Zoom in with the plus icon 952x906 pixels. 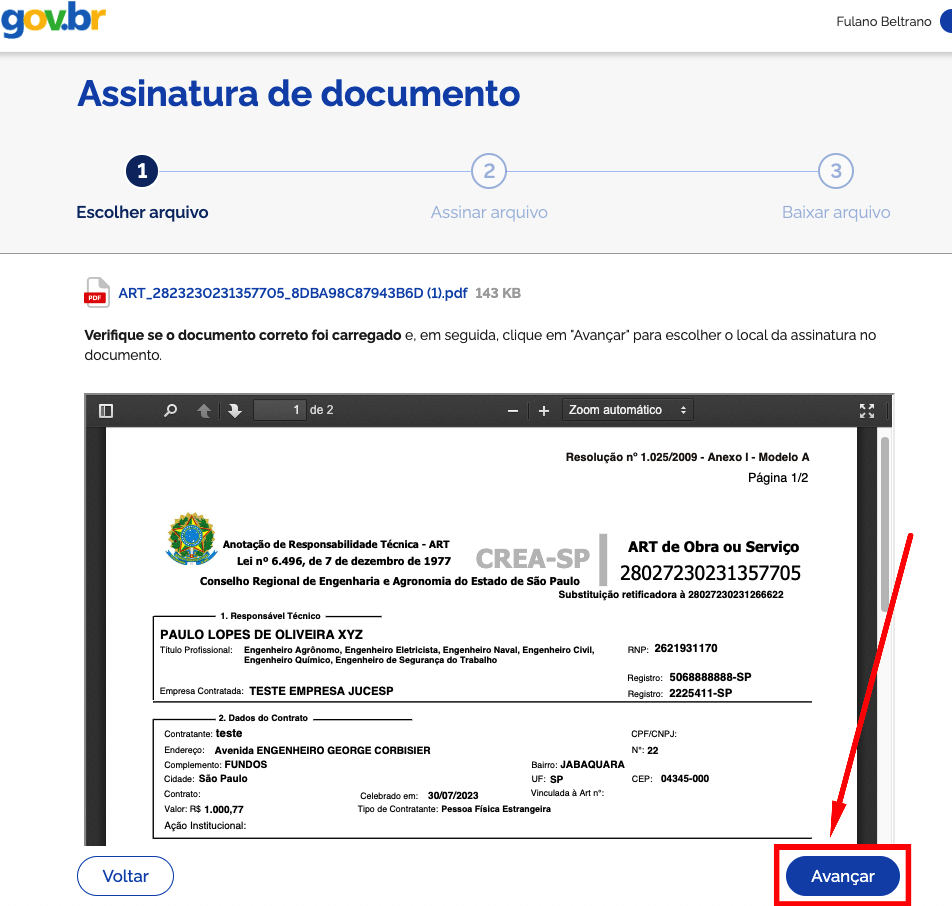[544, 410]
